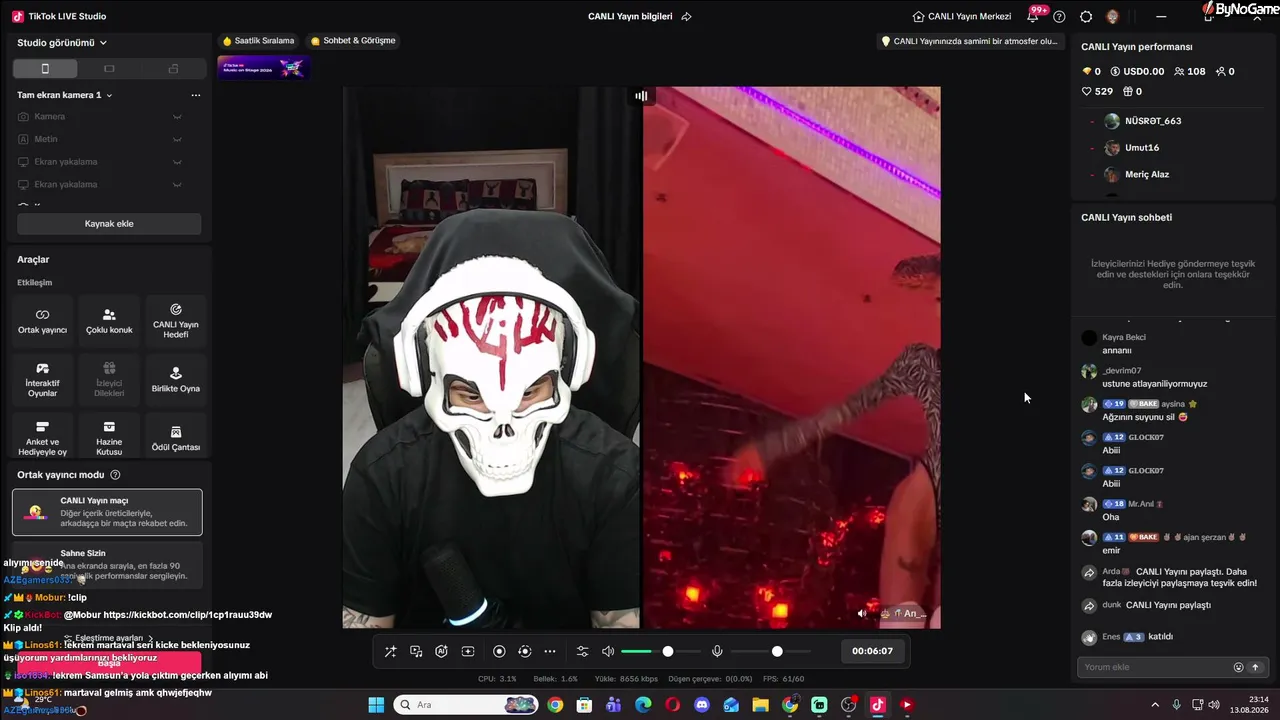1280x720 pixels.
Task: Click the dashed-circle replay record icon
Action: point(525,651)
